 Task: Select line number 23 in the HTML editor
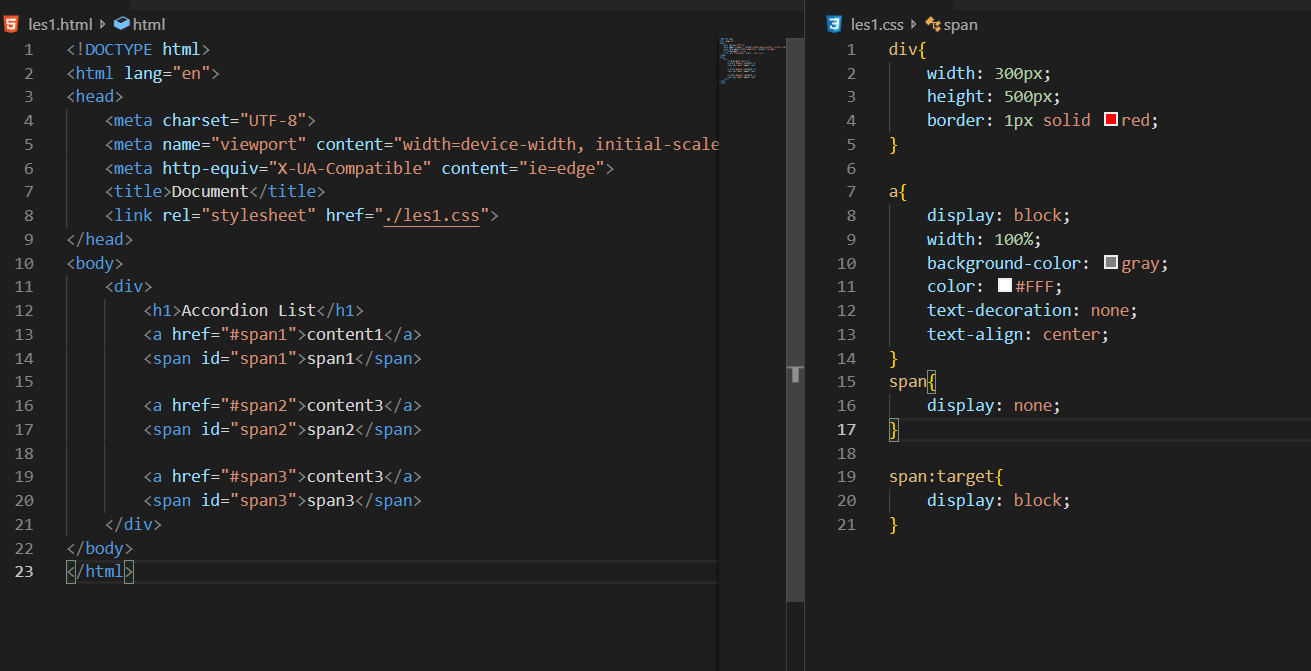[x=24, y=572]
